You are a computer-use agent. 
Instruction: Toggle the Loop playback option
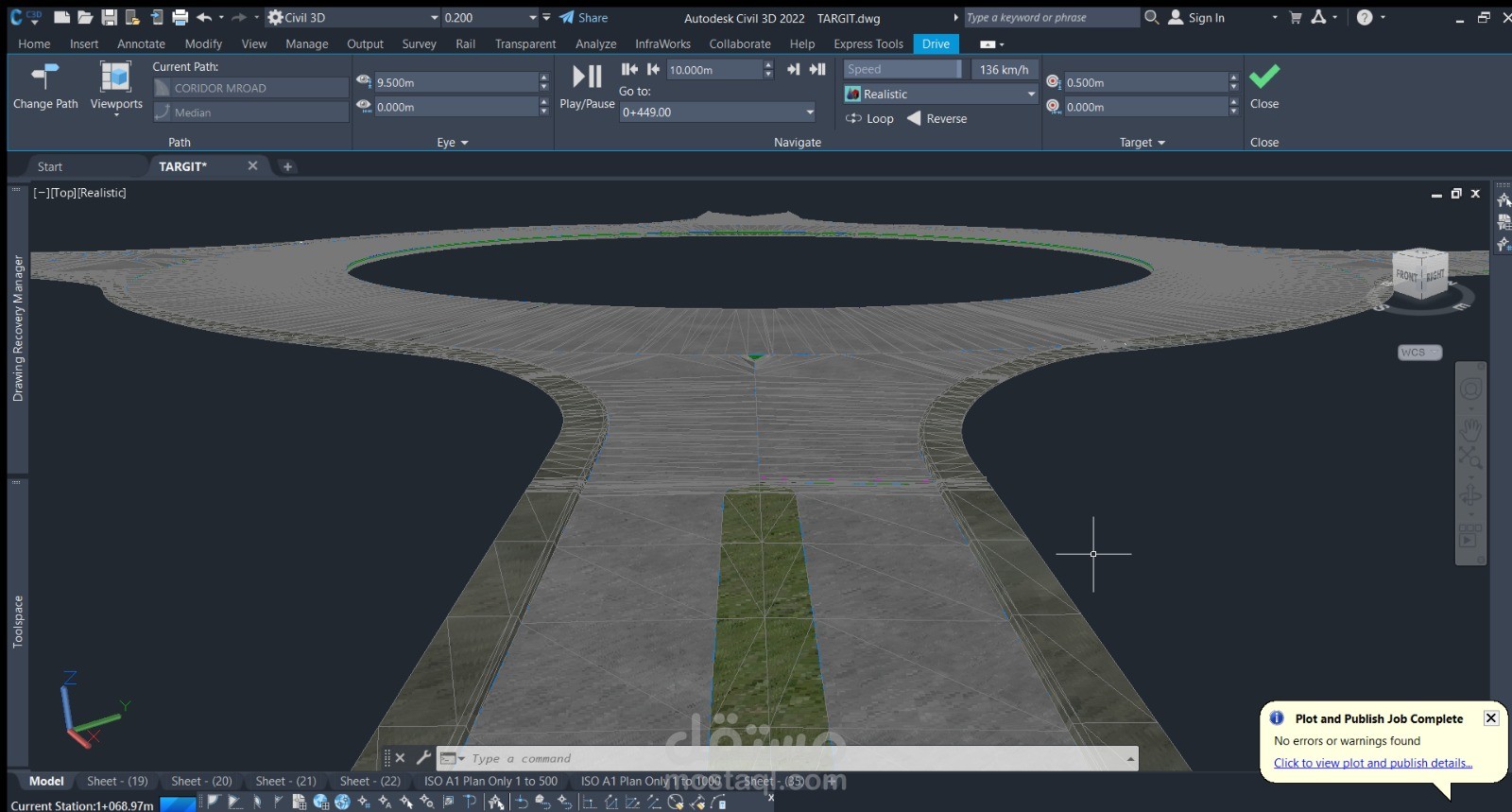click(x=869, y=118)
